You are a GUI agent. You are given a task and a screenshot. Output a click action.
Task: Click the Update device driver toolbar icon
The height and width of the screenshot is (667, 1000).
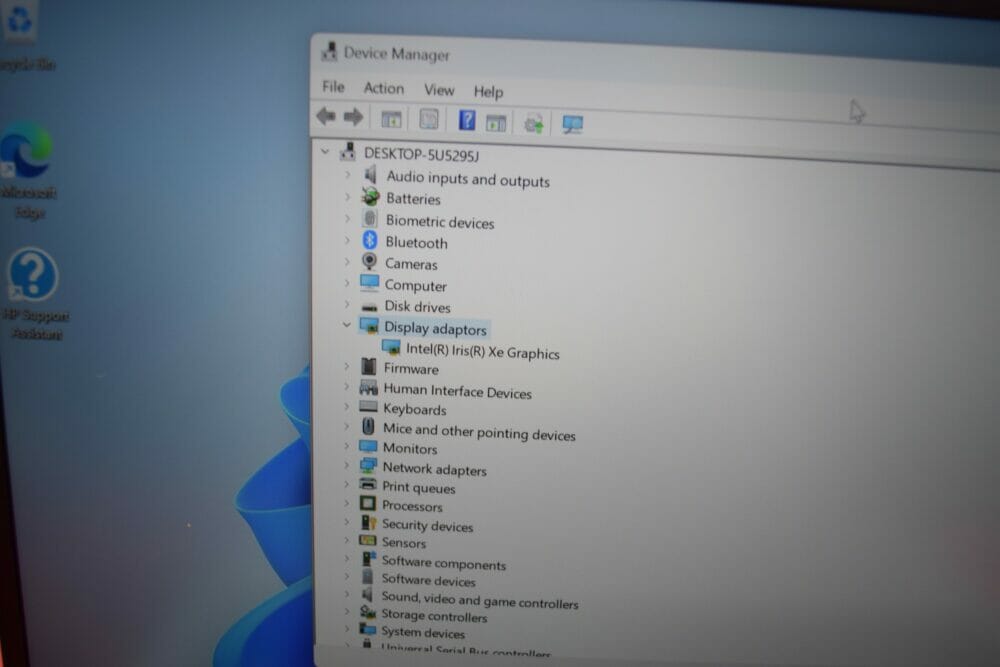click(534, 123)
